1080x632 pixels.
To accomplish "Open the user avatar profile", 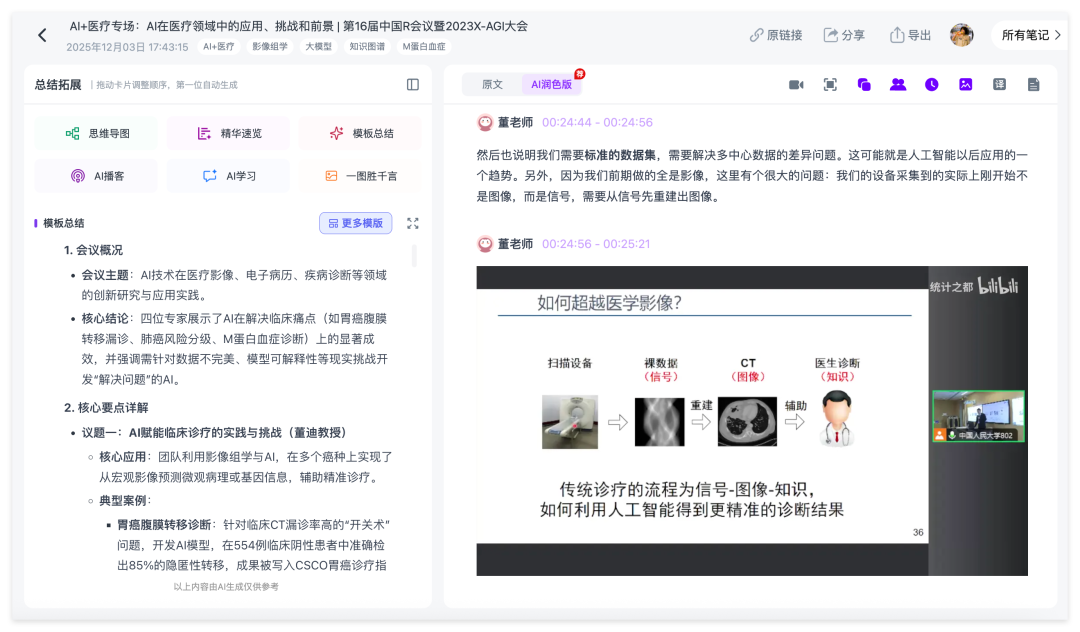I will pyautogui.click(x=962, y=34).
